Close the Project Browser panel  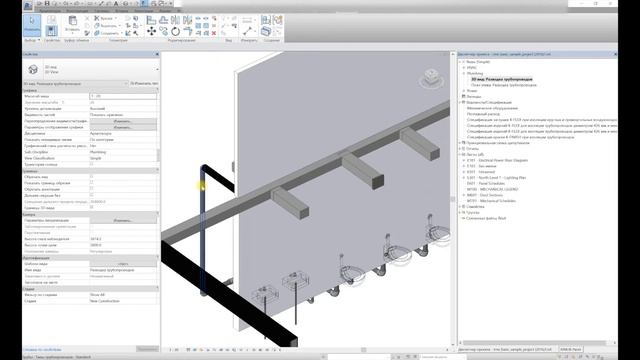[x=615, y=54]
